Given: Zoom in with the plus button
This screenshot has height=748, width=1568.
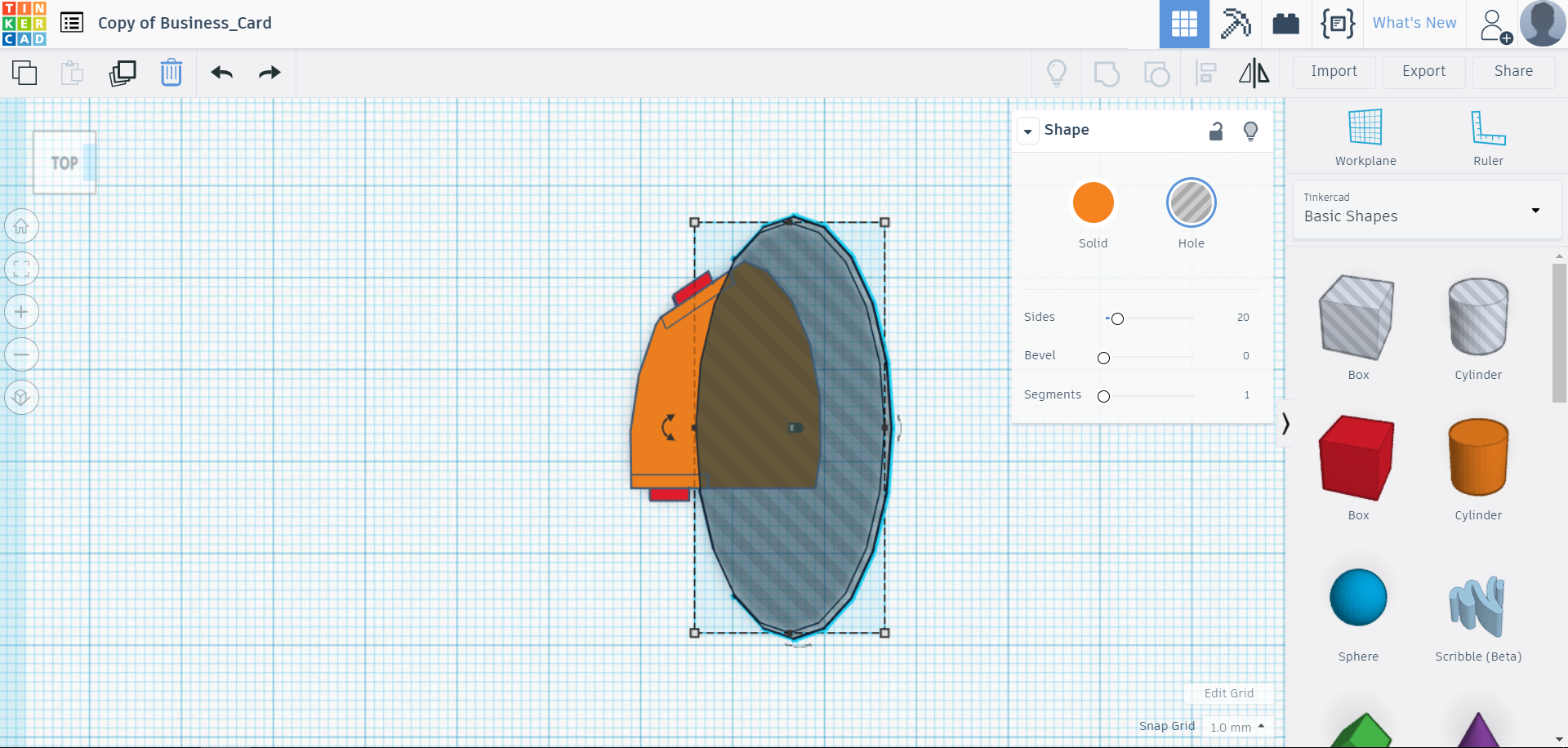Looking at the screenshot, I should coord(21,312).
